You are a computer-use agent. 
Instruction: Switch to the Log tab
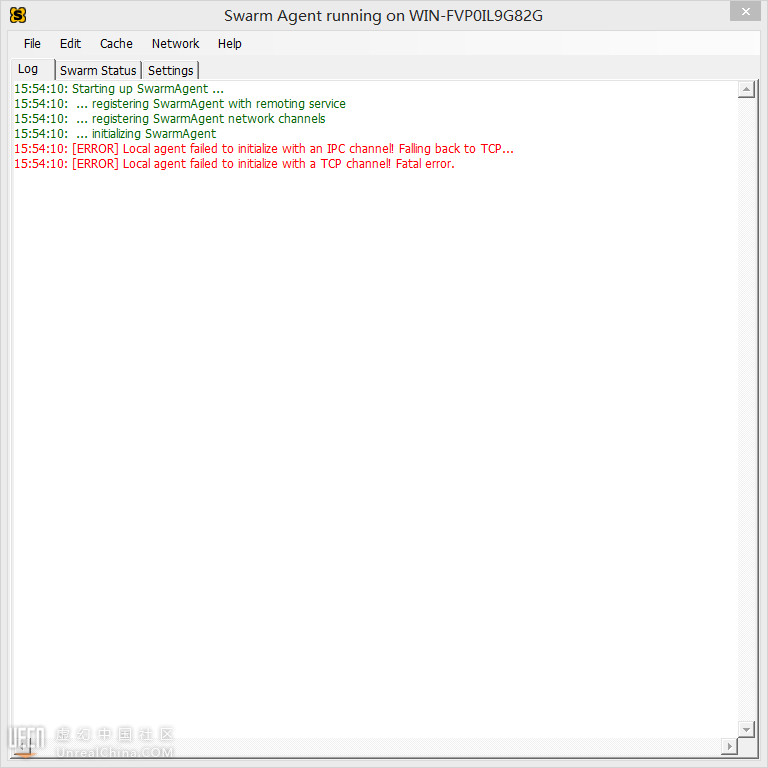point(28,69)
